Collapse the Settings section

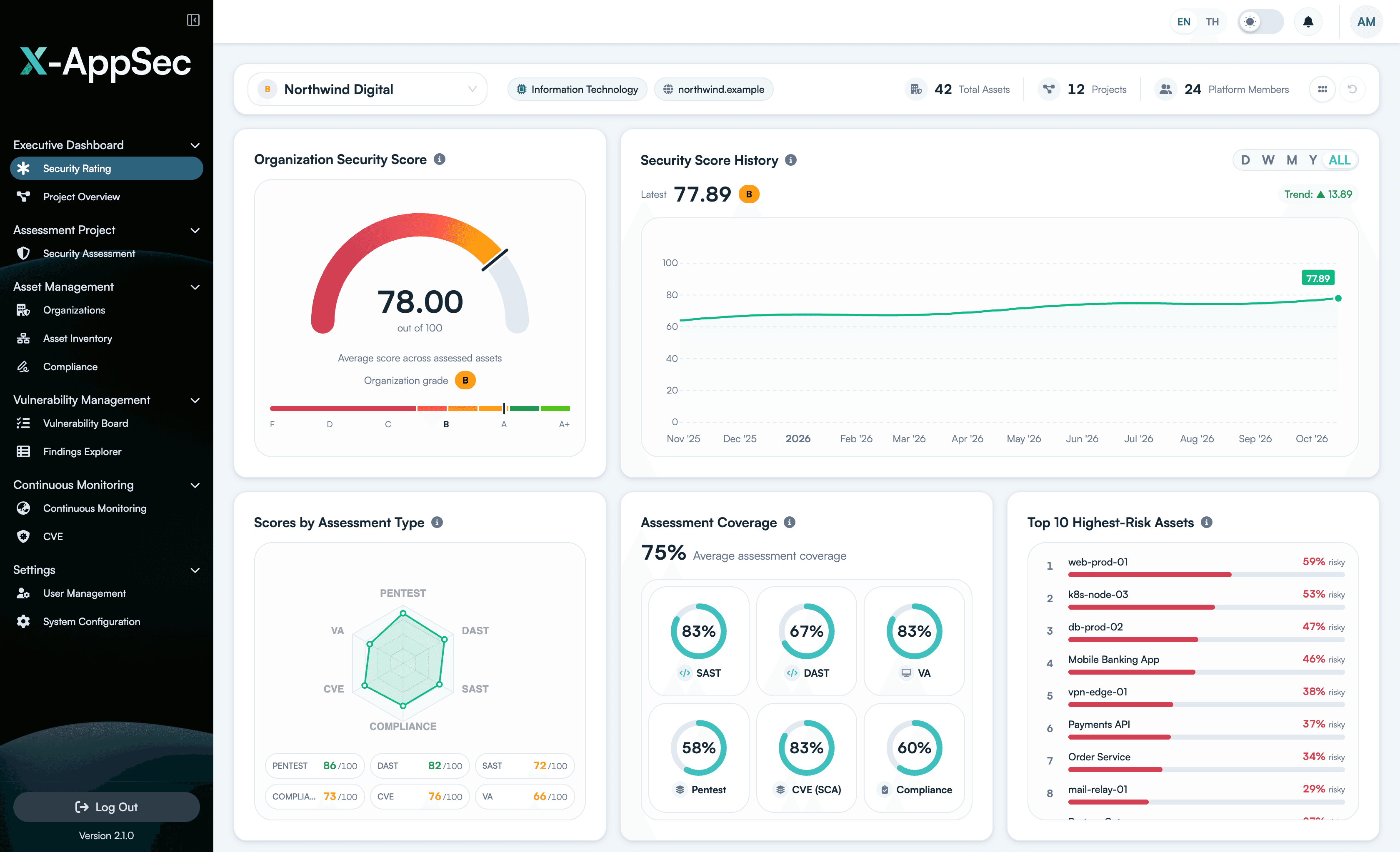[195, 570]
